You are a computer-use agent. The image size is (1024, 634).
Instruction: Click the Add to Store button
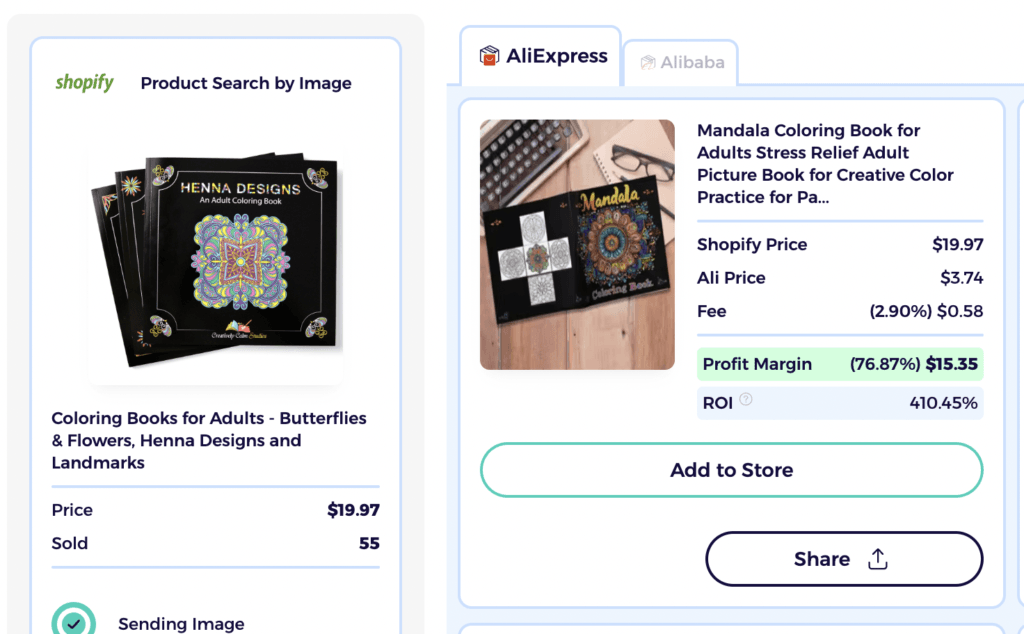[x=731, y=470]
